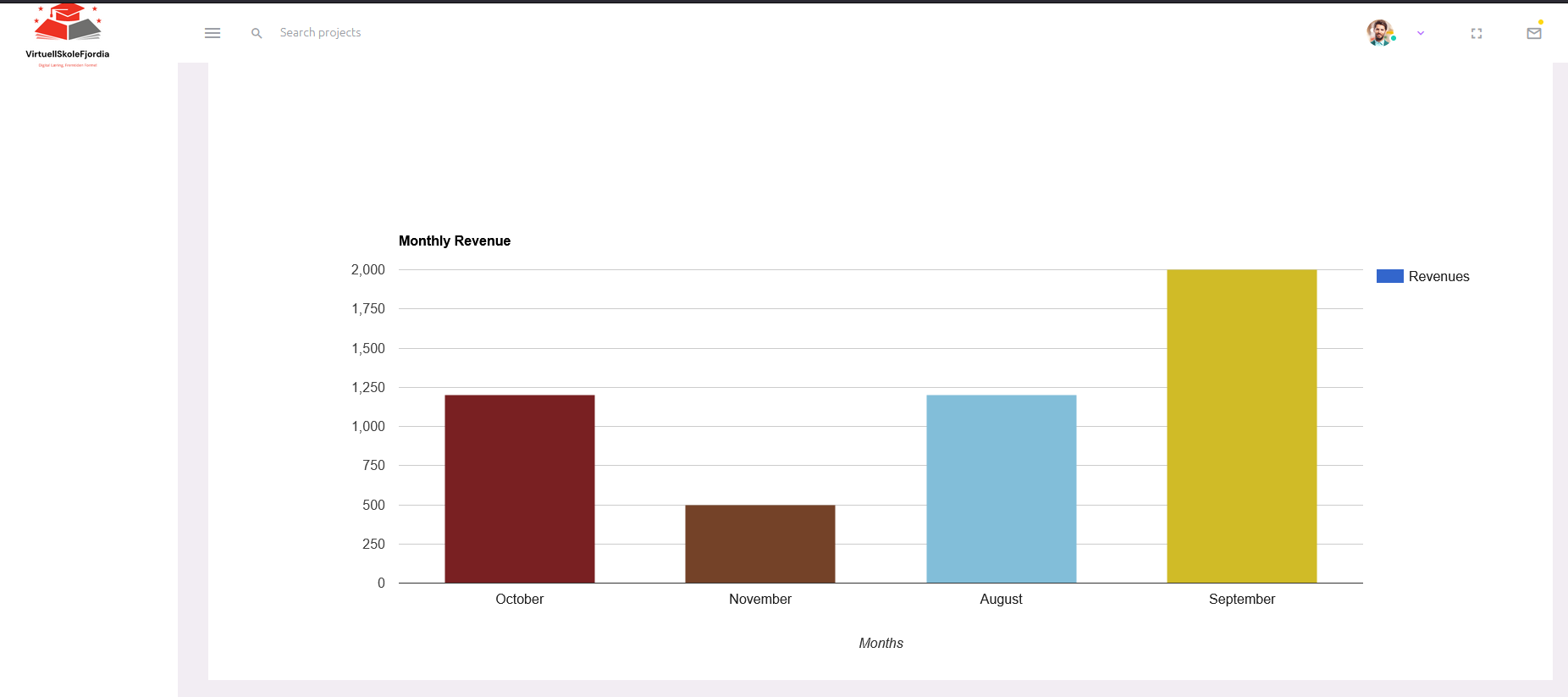Click the search magnifier icon
The height and width of the screenshot is (697, 1568).
click(257, 33)
